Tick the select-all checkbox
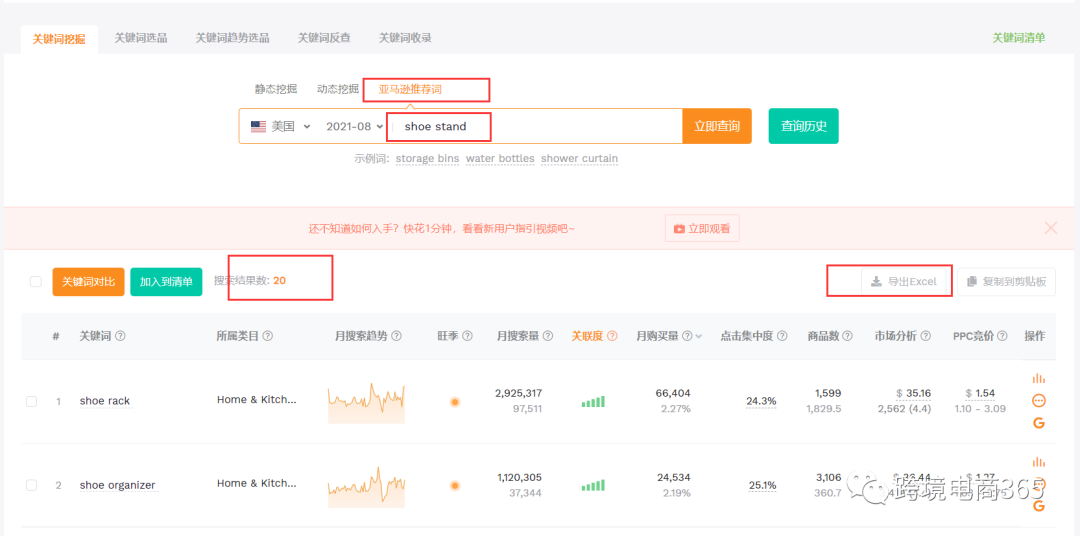 point(36,281)
